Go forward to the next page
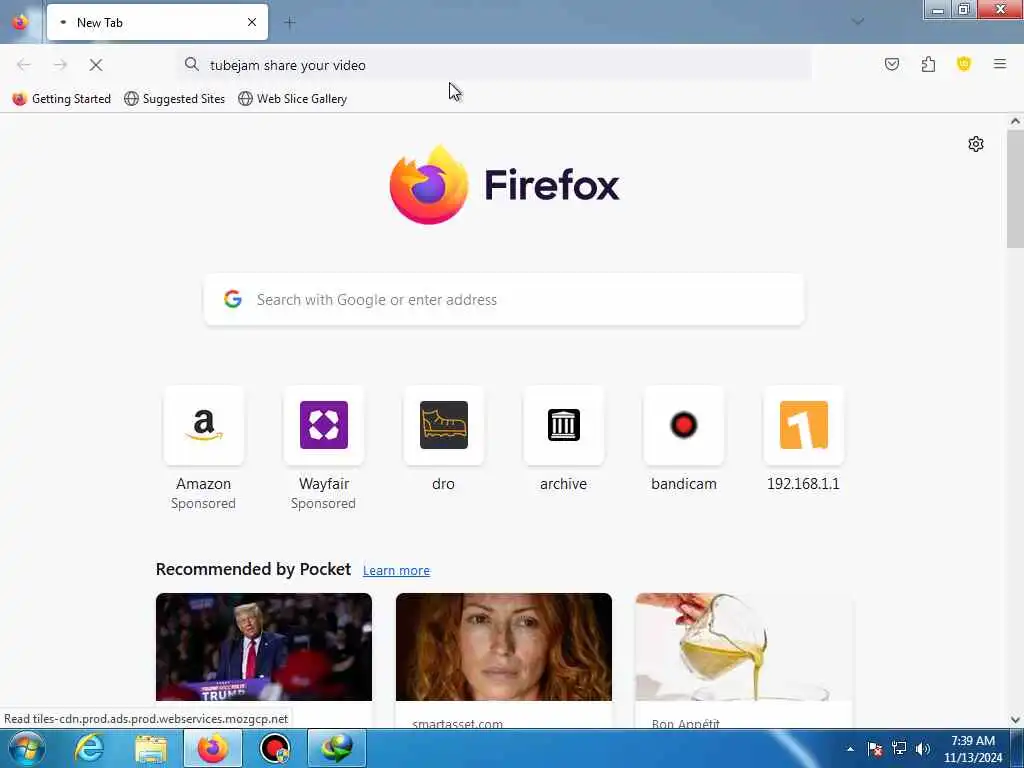Image resolution: width=1024 pixels, height=768 pixels. coord(60,65)
